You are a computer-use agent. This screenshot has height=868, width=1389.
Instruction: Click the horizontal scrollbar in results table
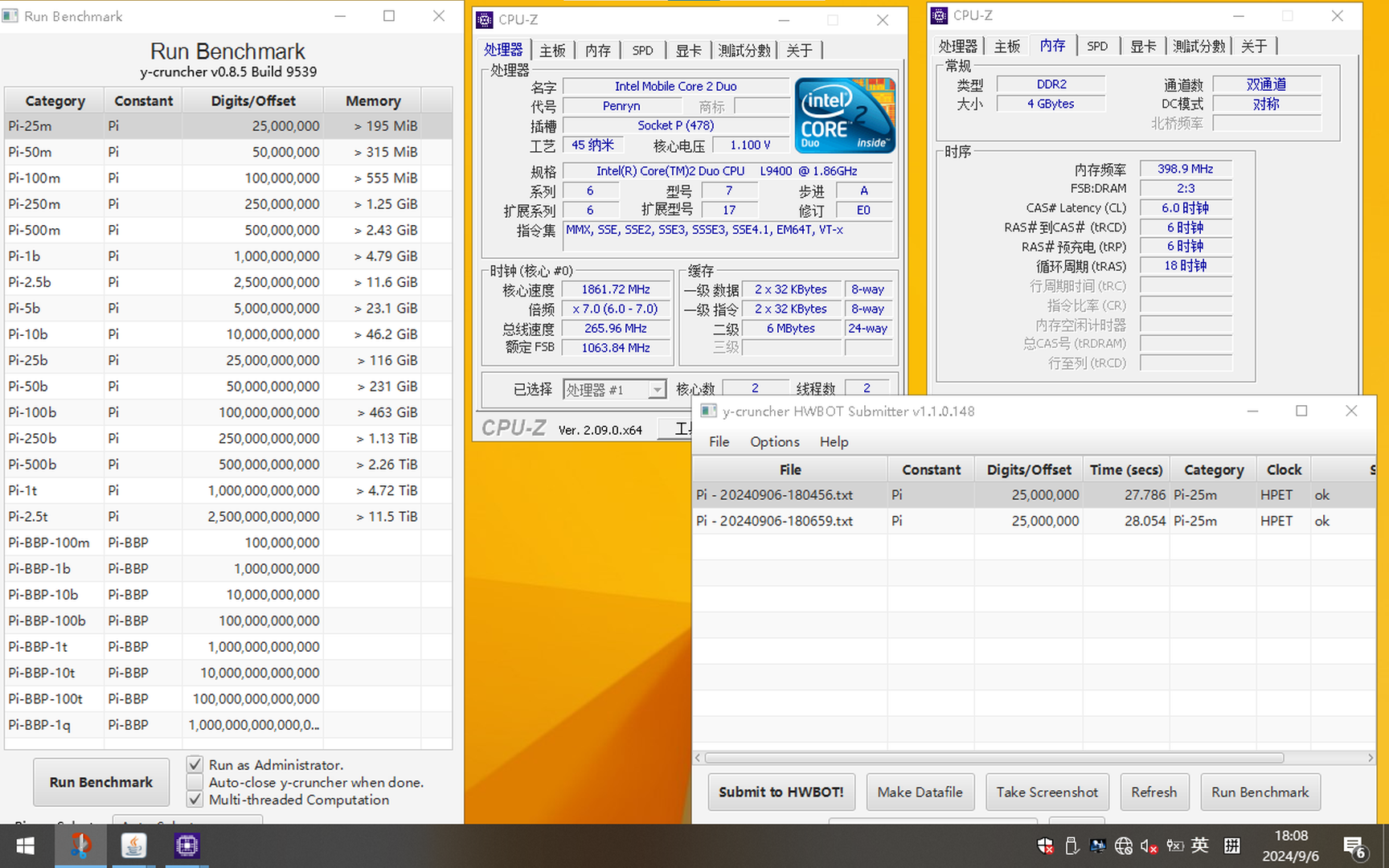[x=994, y=758]
